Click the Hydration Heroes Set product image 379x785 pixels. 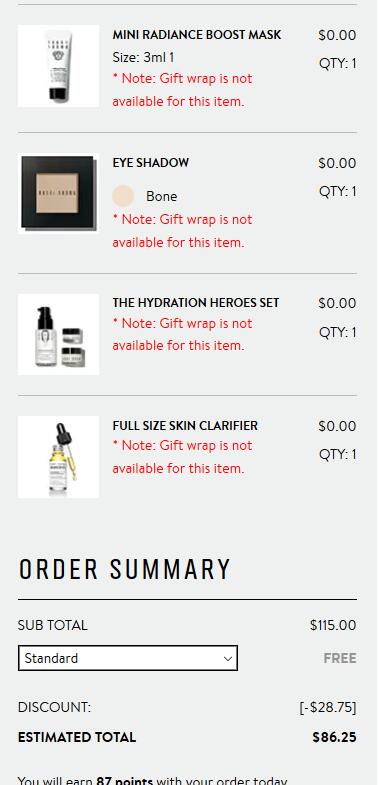58,334
